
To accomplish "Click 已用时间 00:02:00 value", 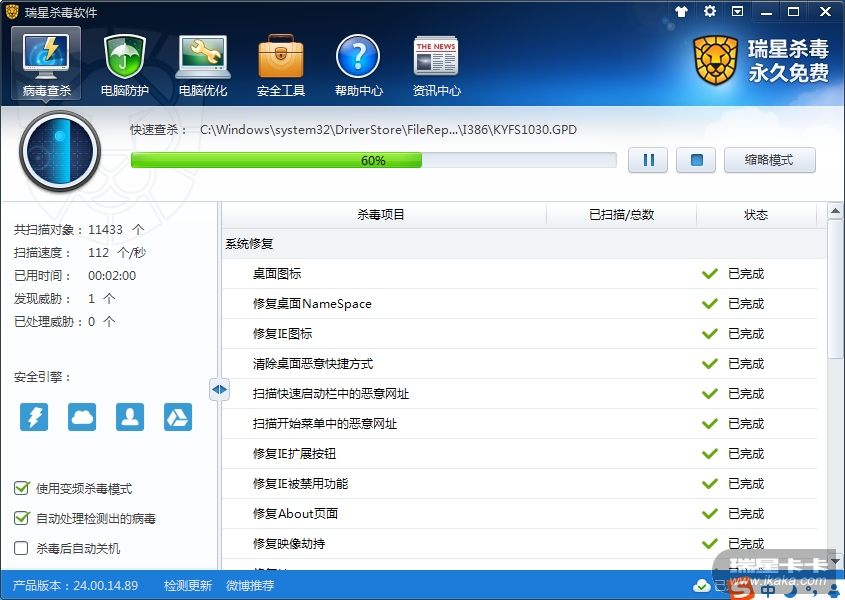I will point(112,275).
